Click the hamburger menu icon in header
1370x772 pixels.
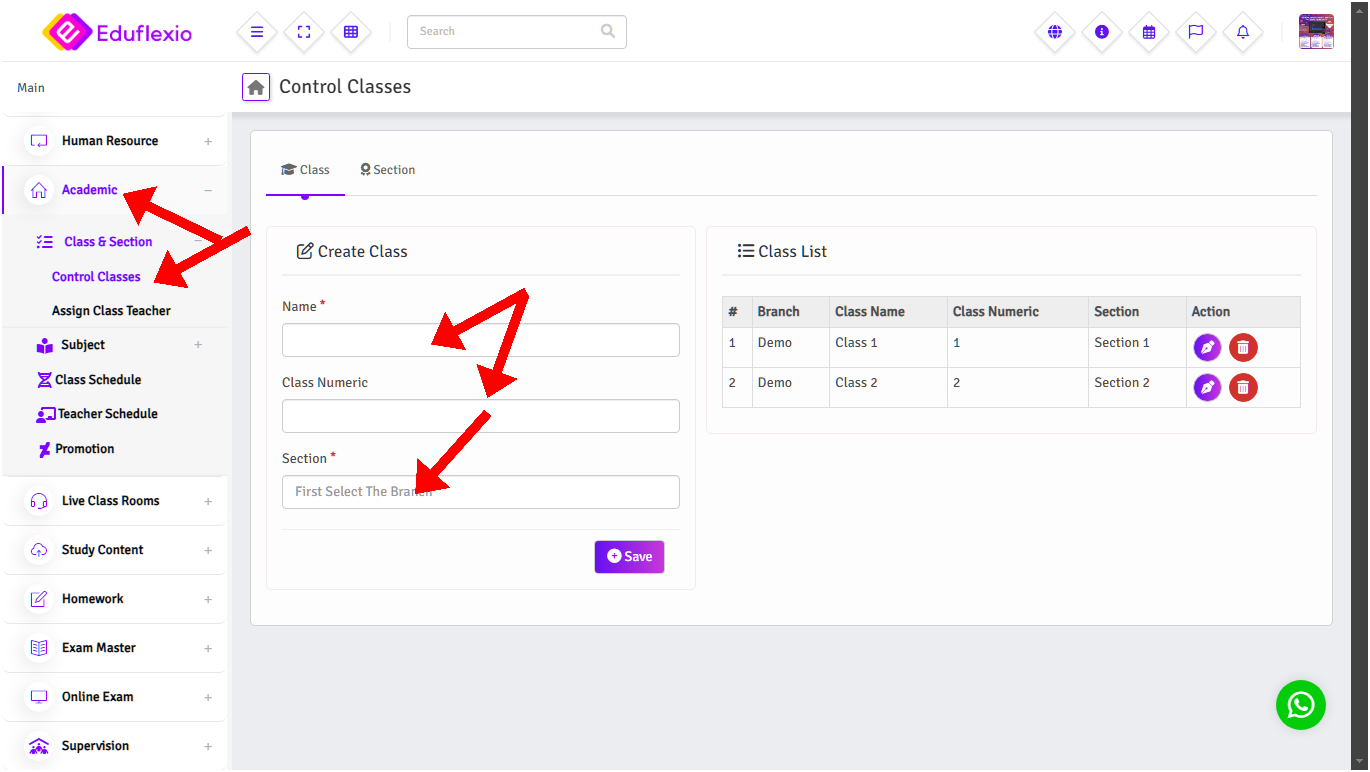tap(257, 32)
